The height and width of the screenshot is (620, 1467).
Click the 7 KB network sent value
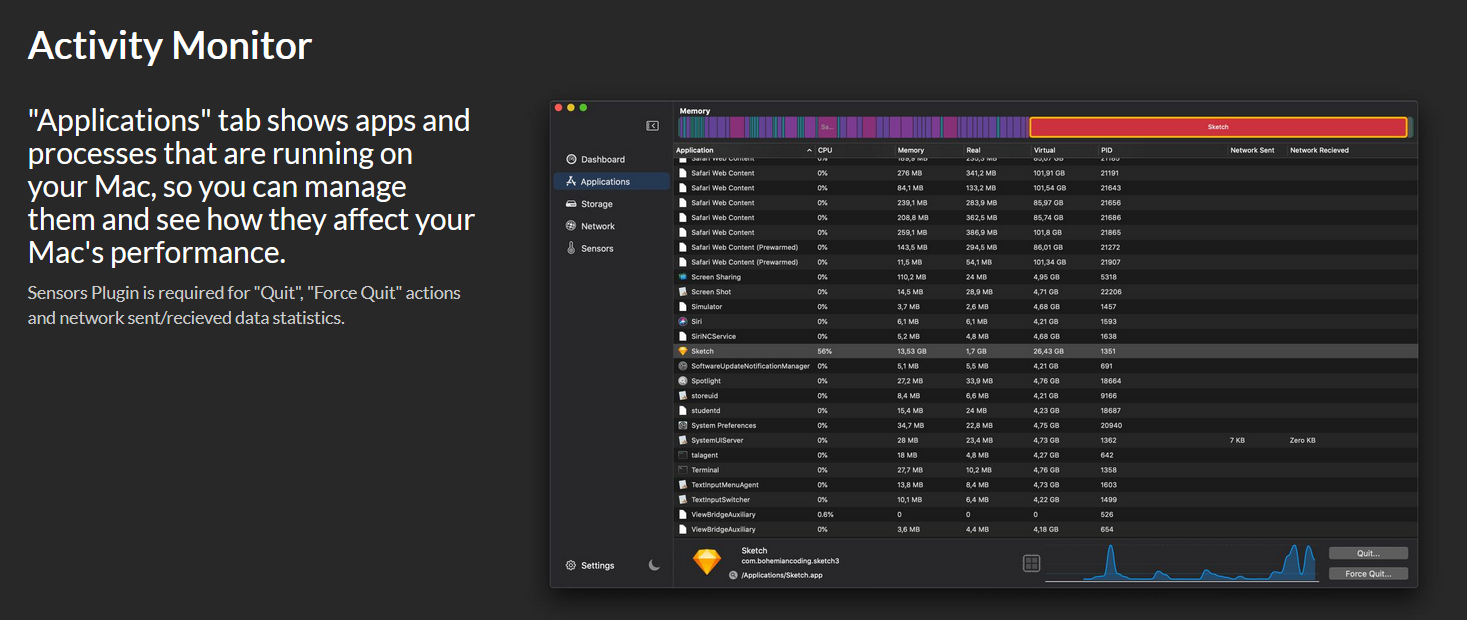coord(1238,440)
